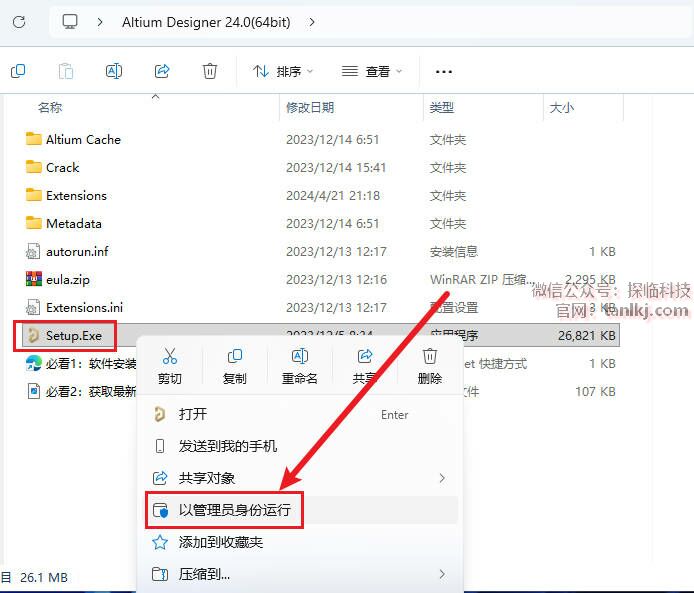694x593 pixels.
Task: Click the eula.zip WinRAR icon
Action: tap(34, 279)
